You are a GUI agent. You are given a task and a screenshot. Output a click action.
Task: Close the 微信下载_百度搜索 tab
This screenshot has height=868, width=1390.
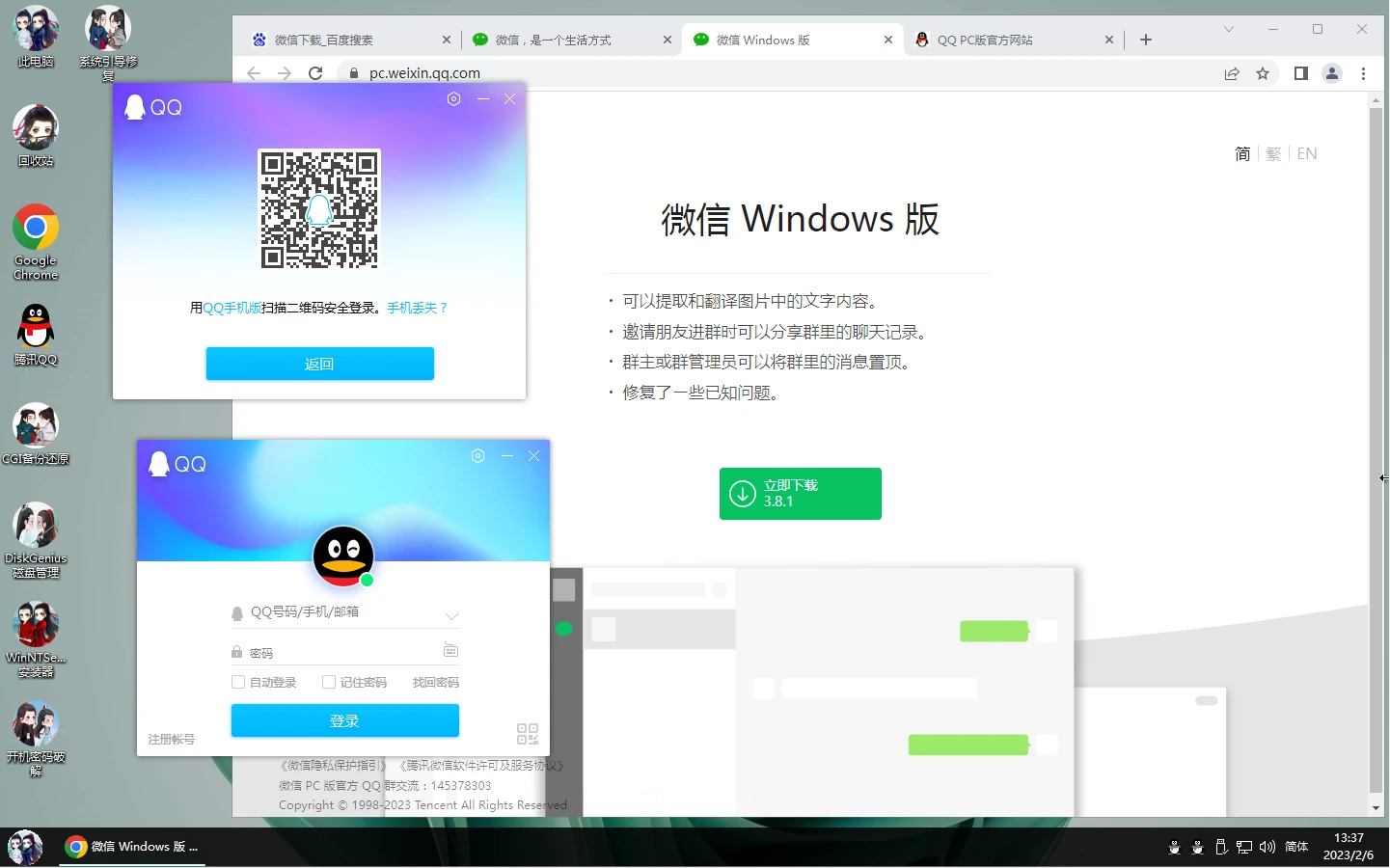coord(447,40)
